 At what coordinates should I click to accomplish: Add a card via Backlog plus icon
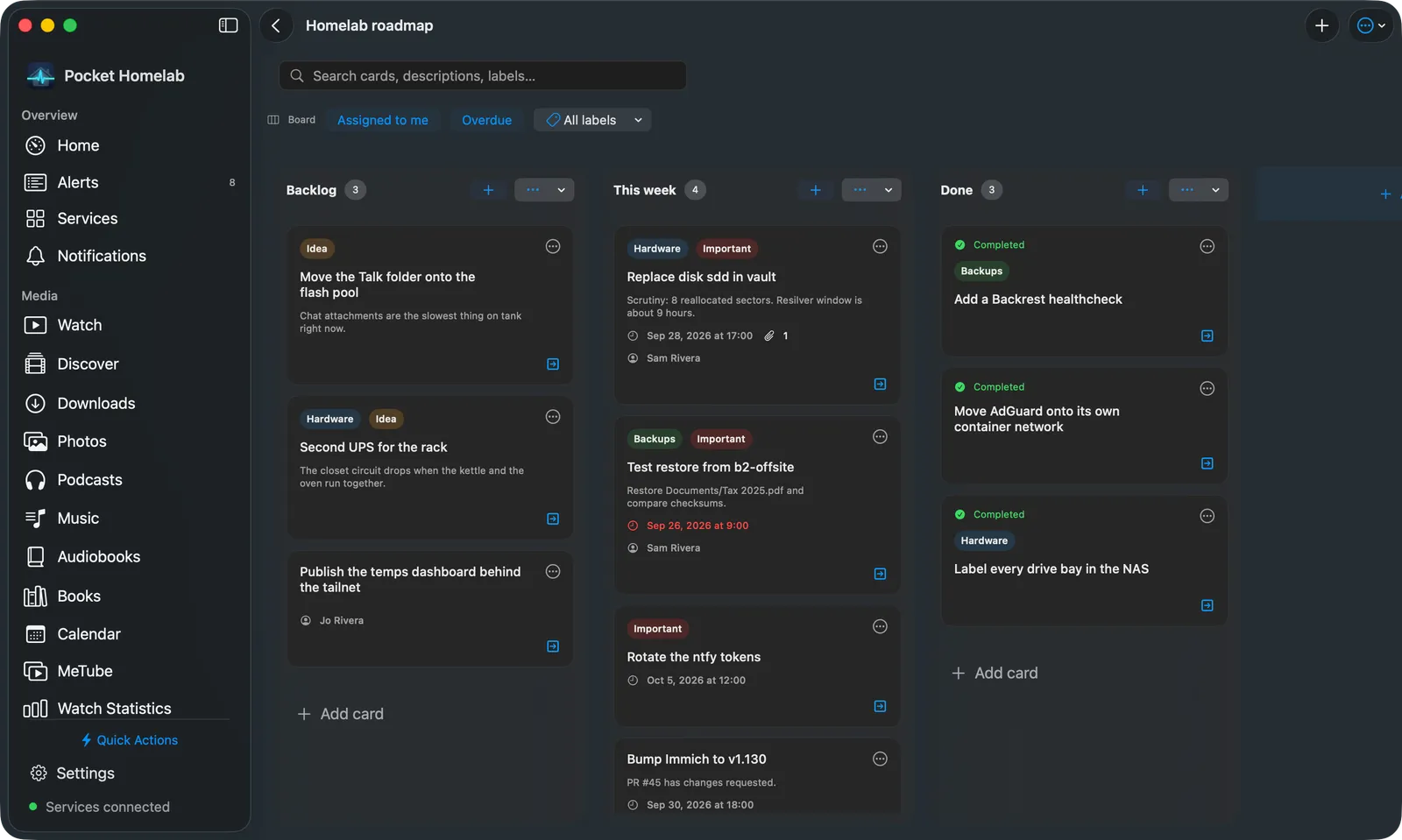point(488,190)
